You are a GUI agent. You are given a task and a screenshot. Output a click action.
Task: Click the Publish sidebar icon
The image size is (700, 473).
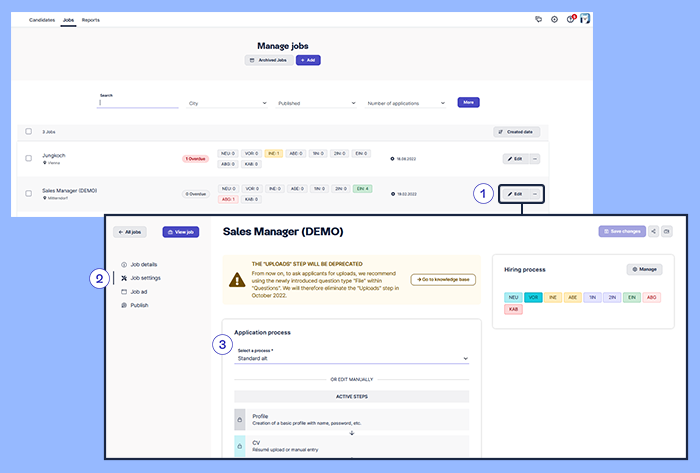click(124, 305)
